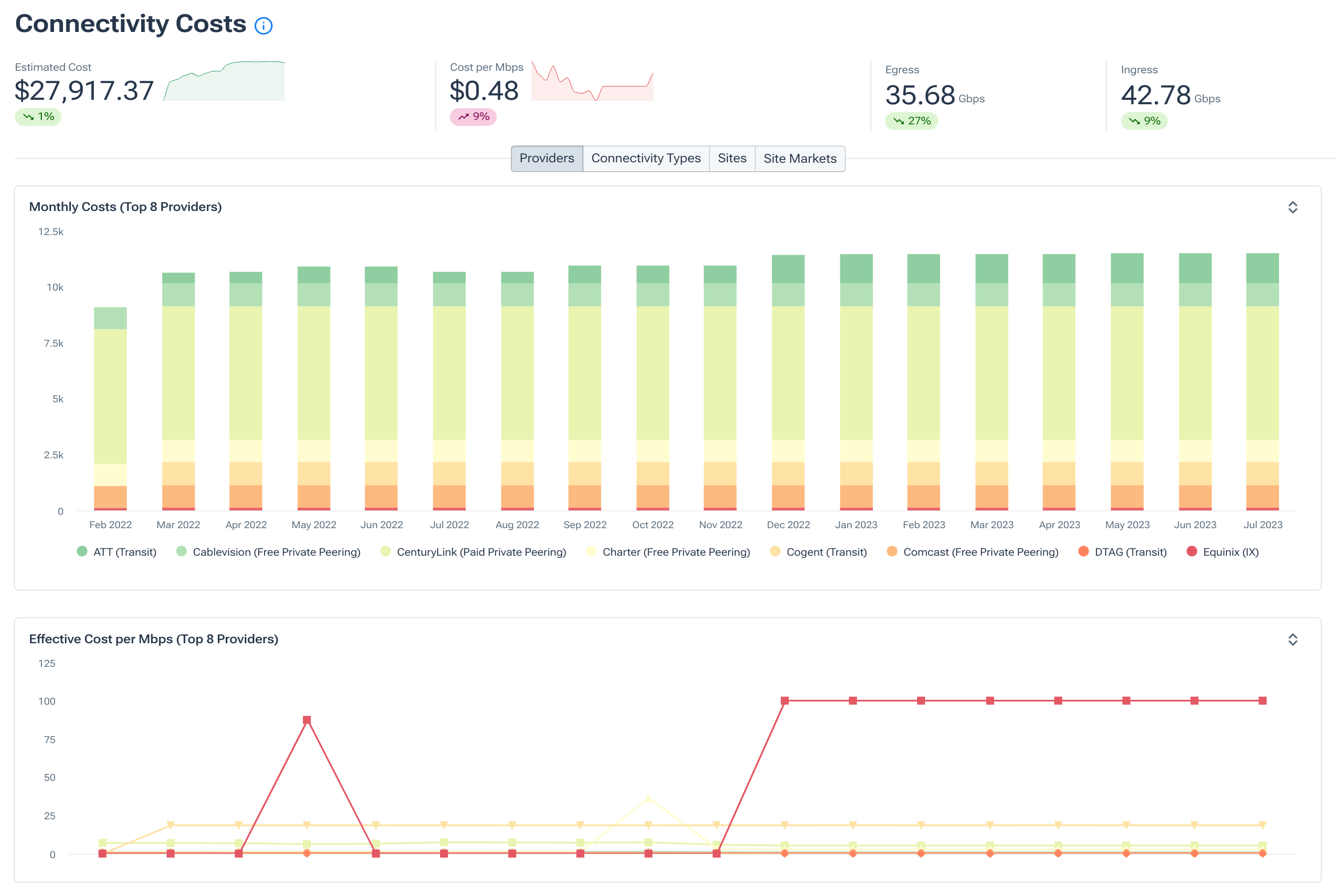Click the CenturyLink legend color swatch
Screen dimensions: 1337x896
[386, 551]
